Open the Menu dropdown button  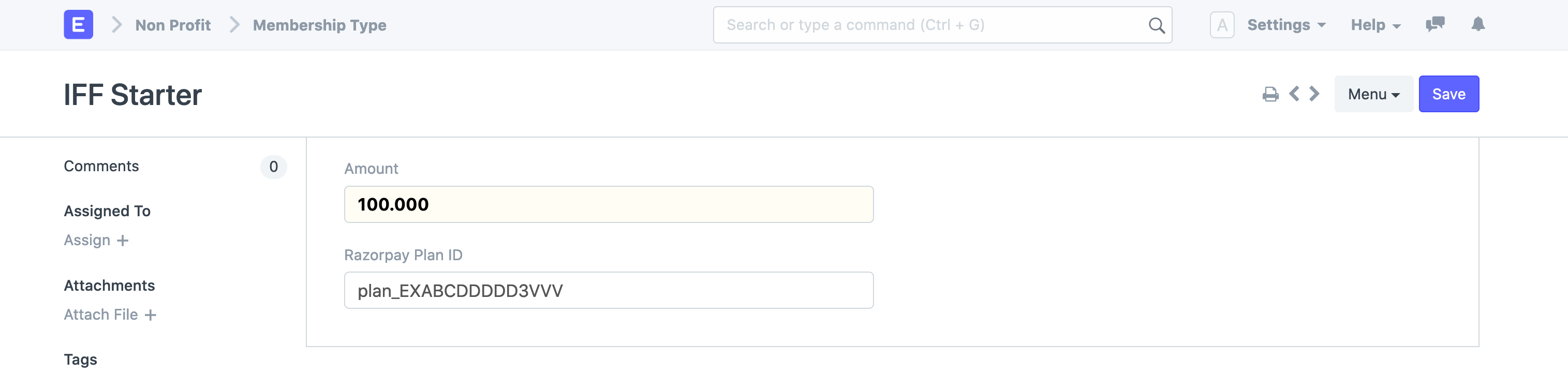click(1373, 94)
